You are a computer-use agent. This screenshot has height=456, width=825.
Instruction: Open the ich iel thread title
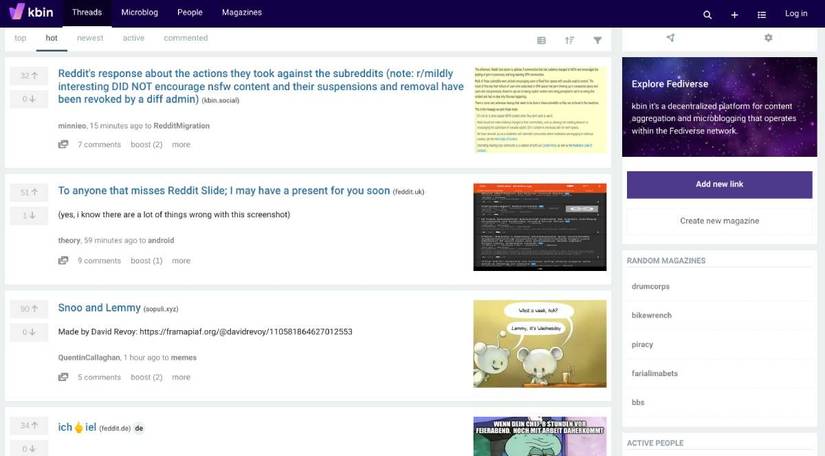[77, 427]
